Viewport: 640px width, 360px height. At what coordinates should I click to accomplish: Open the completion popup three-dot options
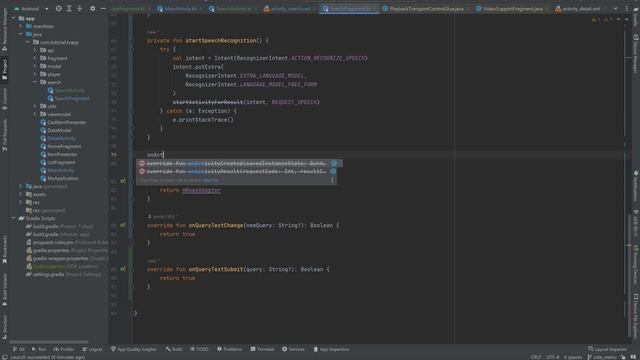332,180
